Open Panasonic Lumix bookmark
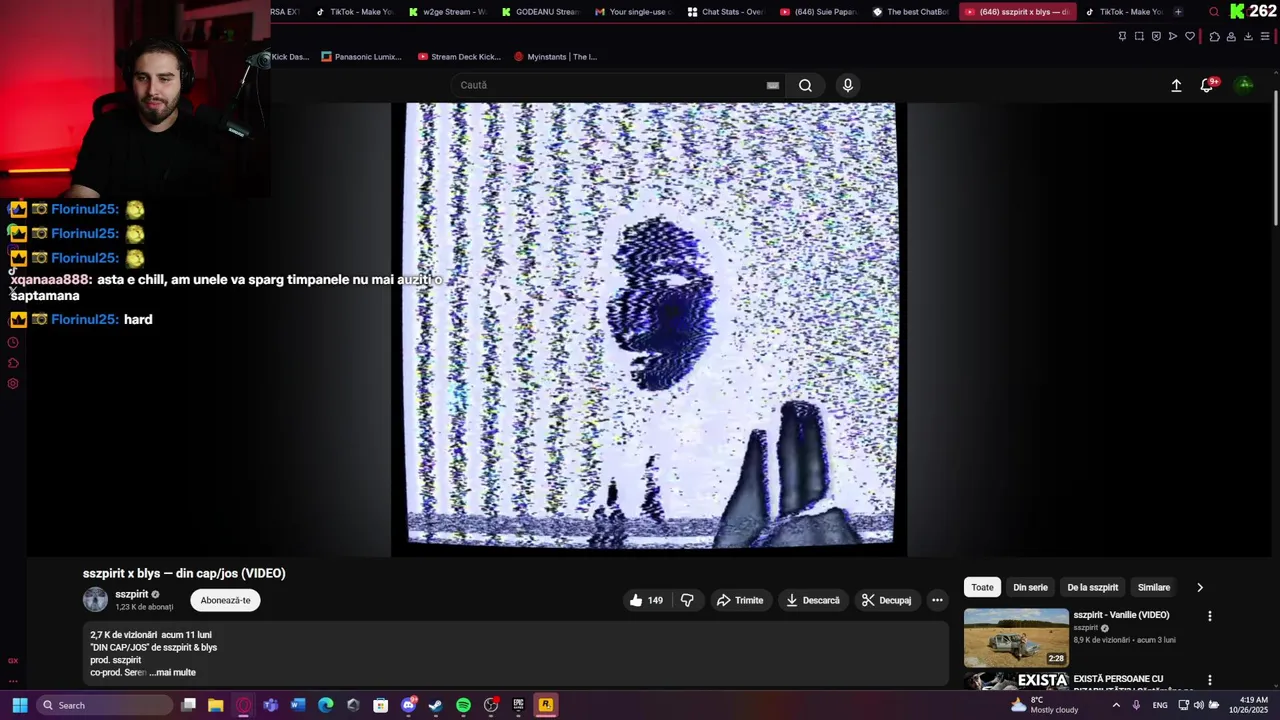Viewport: 1280px width, 720px height. (361, 57)
